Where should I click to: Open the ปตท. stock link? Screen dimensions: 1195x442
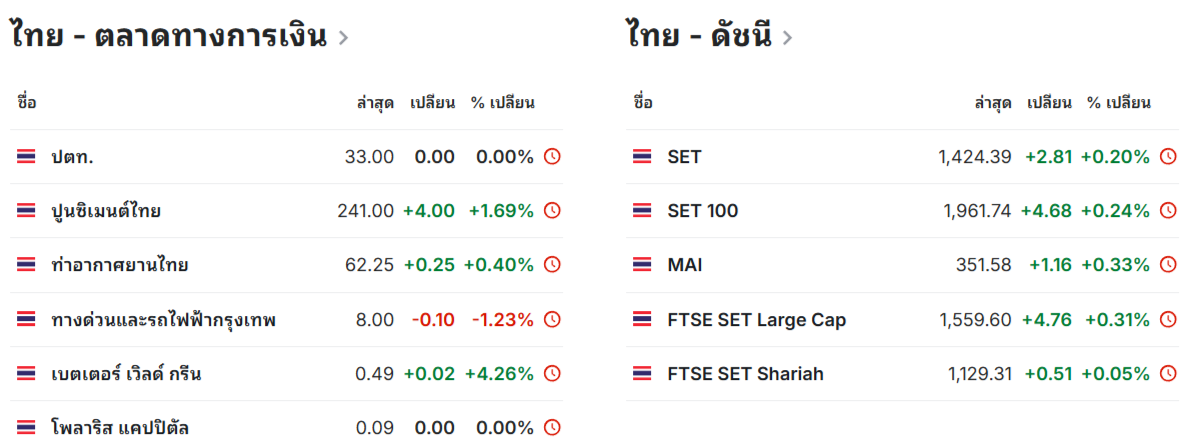pyautogui.click(x=72, y=157)
